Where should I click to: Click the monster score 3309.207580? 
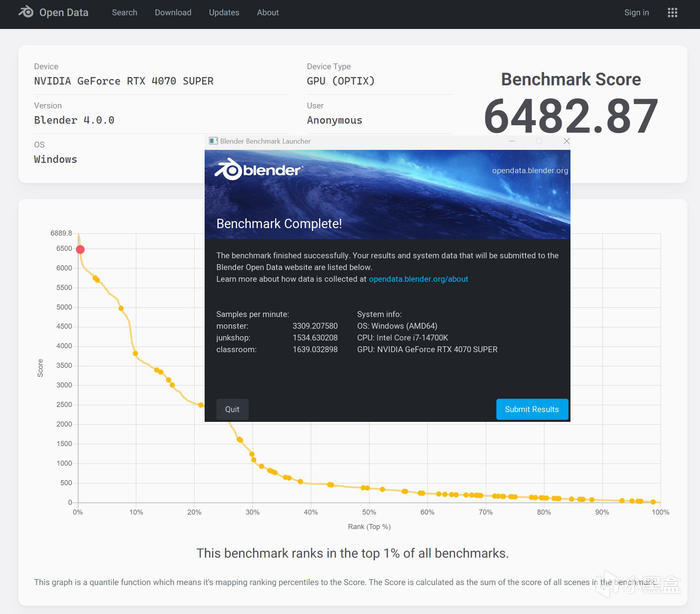(315, 326)
